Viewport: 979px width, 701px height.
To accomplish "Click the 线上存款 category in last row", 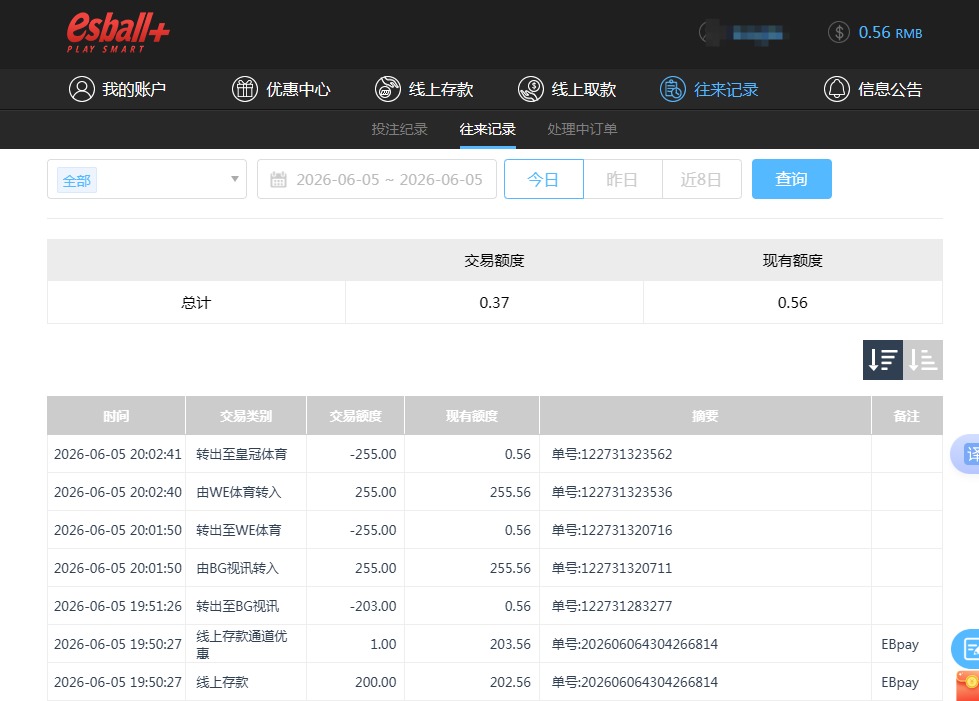I will pyautogui.click(x=222, y=682).
